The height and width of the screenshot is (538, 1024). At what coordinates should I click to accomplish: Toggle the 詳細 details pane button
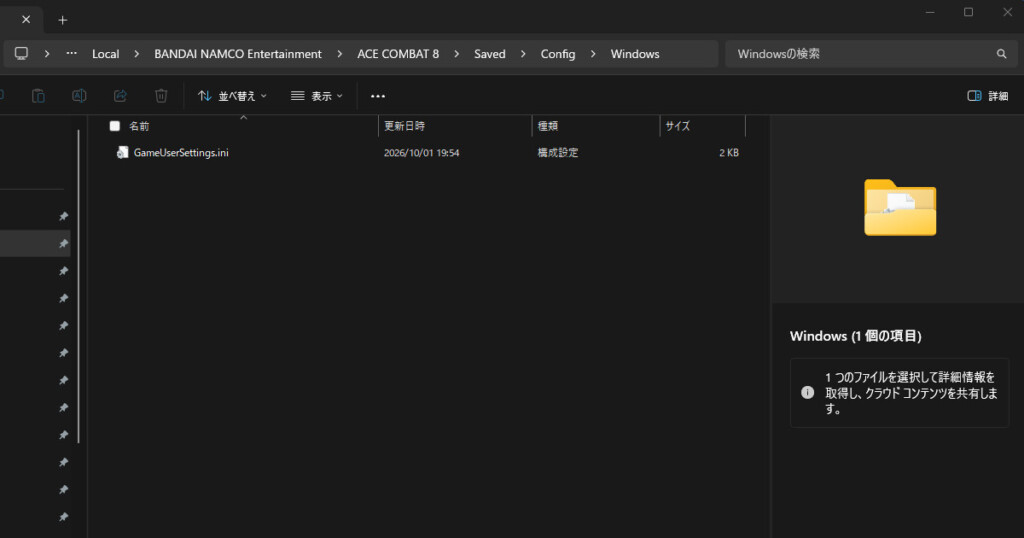tap(987, 96)
